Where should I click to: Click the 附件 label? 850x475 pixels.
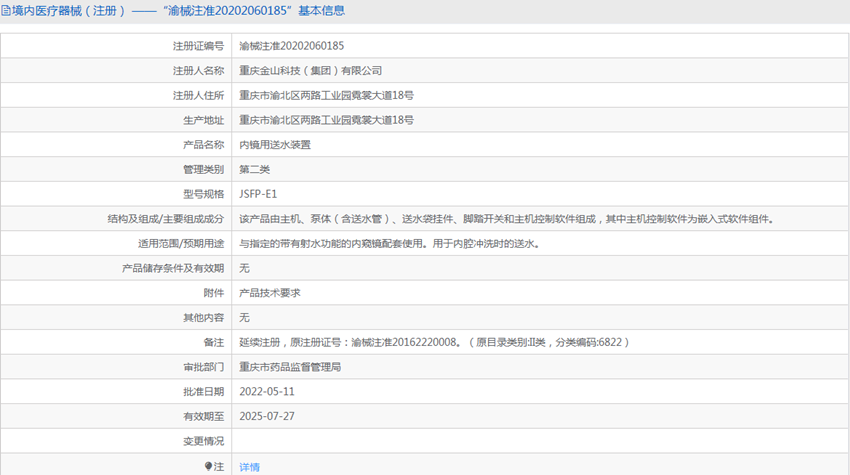tap(214, 293)
